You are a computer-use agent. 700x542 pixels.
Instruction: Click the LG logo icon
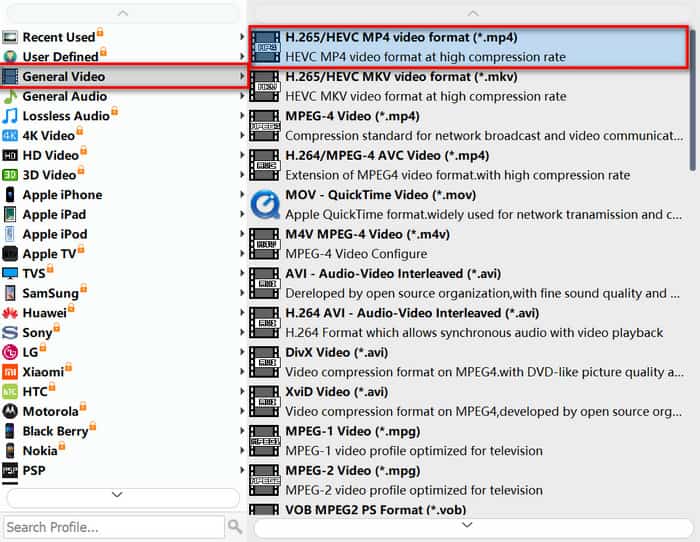10,352
